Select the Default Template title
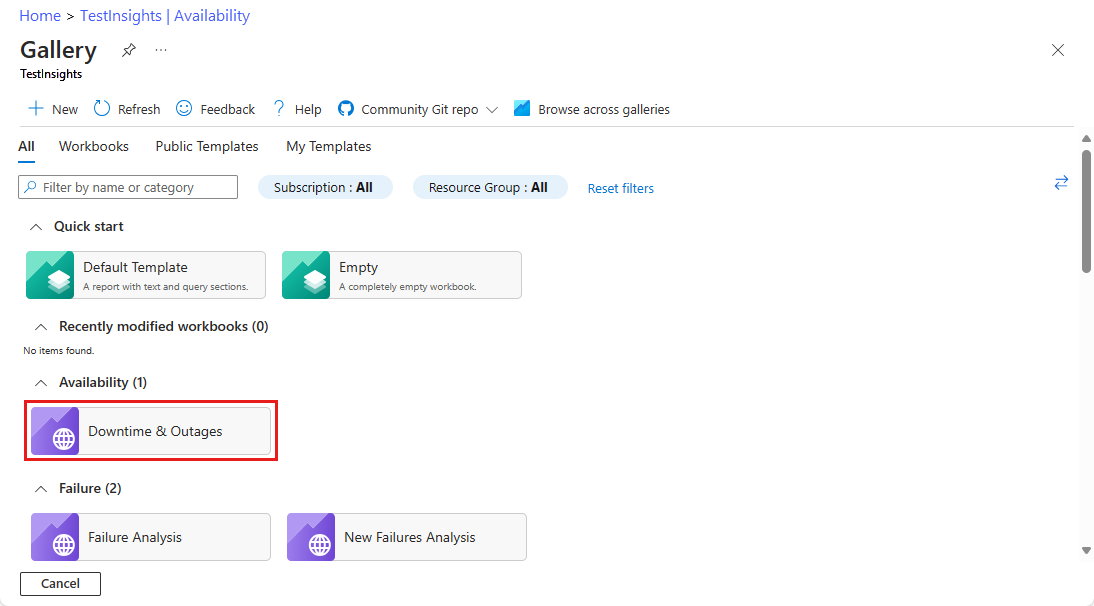Image resolution: width=1094 pixels, height=606 pixels. (x=135, y=267)
